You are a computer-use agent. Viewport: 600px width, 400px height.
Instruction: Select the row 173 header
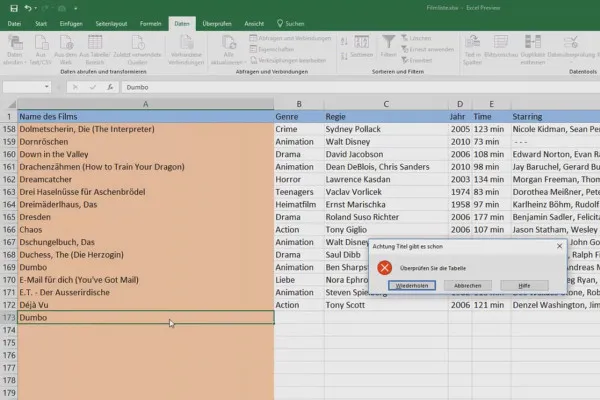pos(9,317)
